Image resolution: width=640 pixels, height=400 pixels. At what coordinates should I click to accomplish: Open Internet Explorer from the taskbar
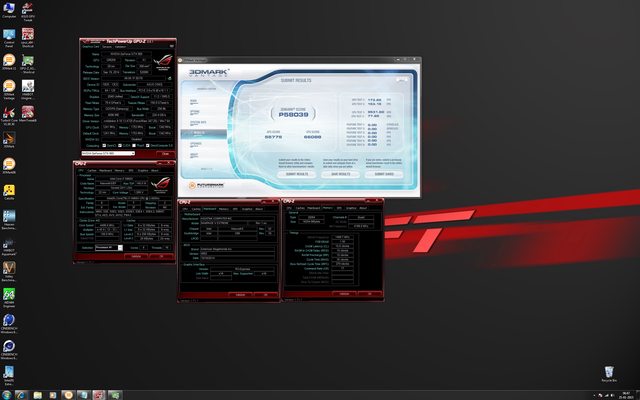tap(20, 395)
